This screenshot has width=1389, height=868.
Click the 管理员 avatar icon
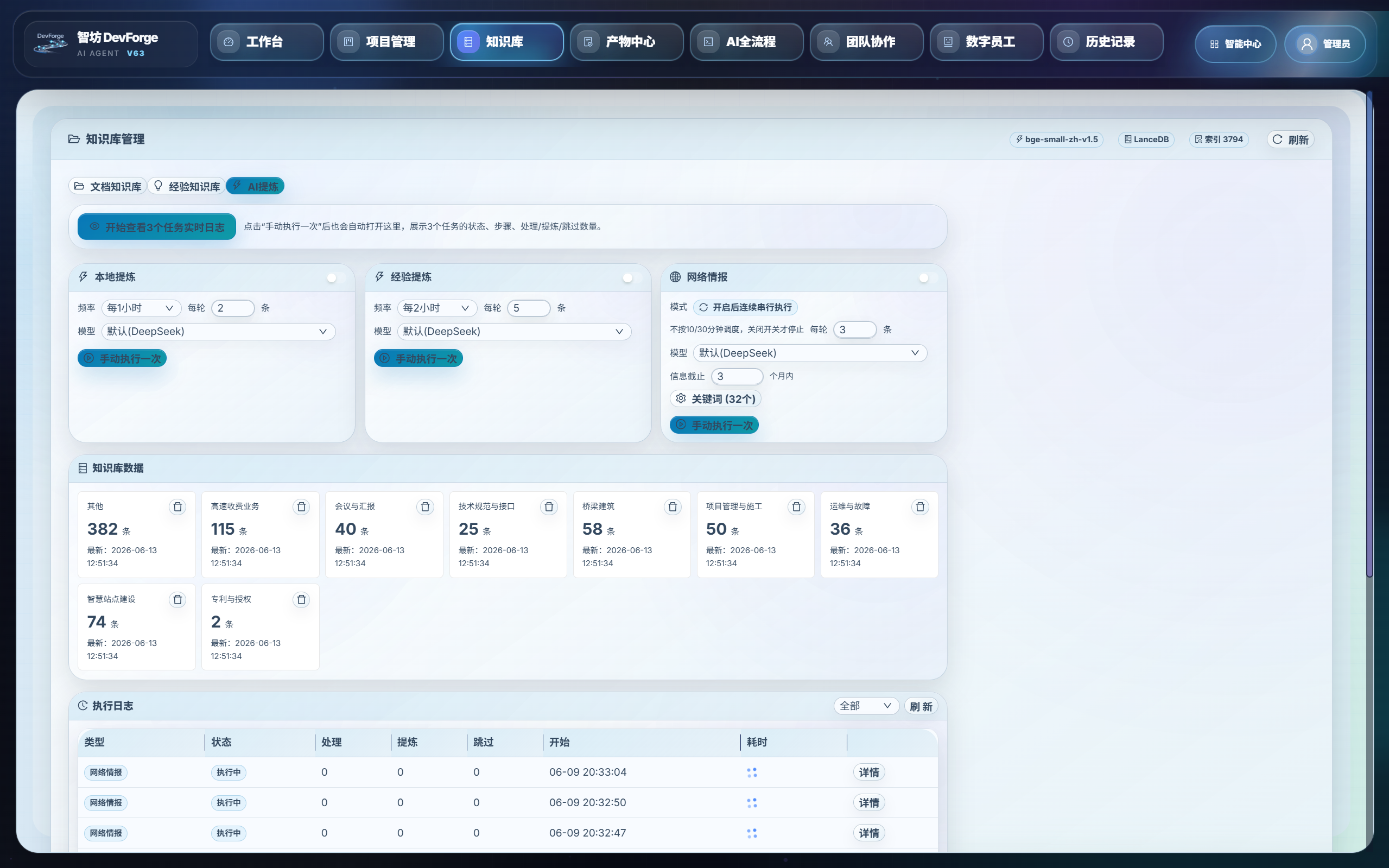1307,44
